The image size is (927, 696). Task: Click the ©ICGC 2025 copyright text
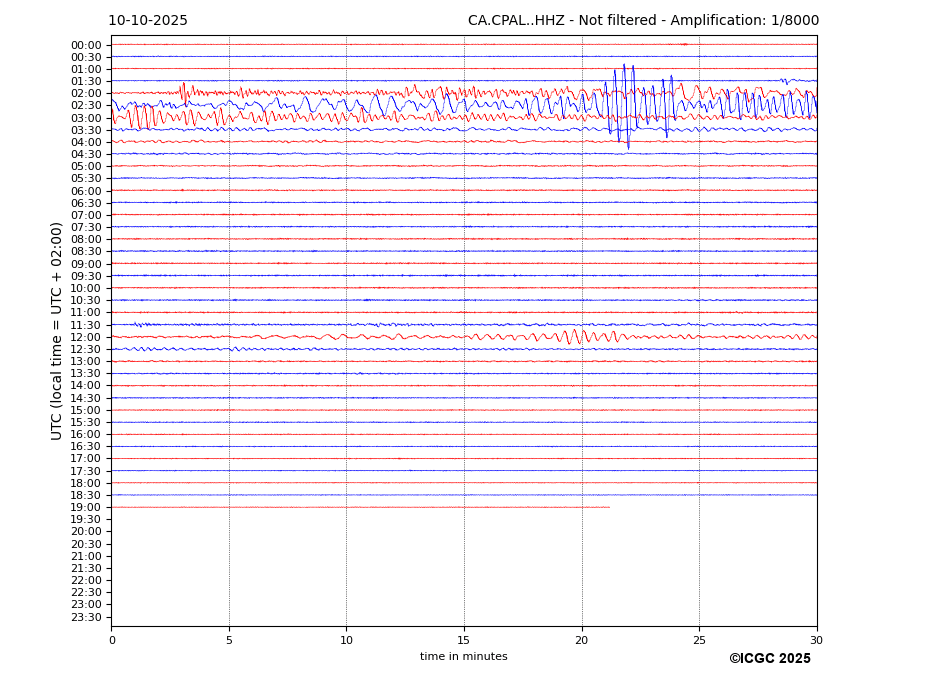point(769,659)
